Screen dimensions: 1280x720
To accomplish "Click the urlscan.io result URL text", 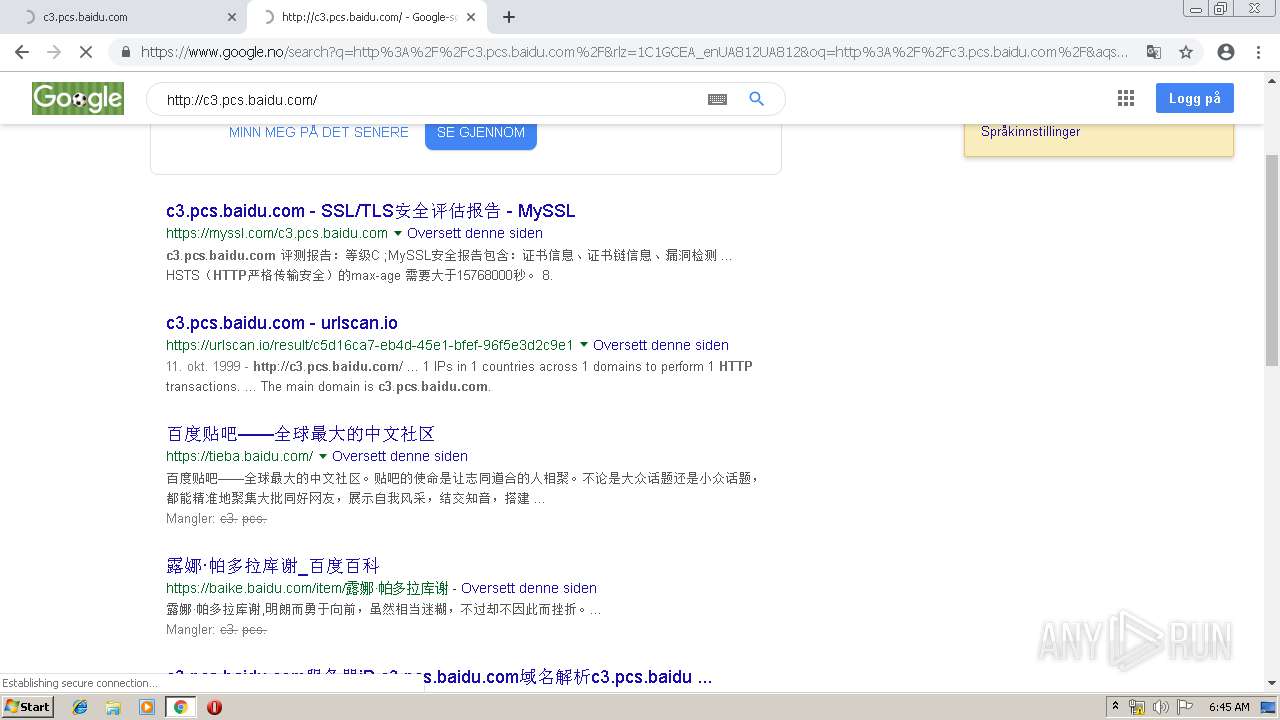I will (x=370, y=345).
